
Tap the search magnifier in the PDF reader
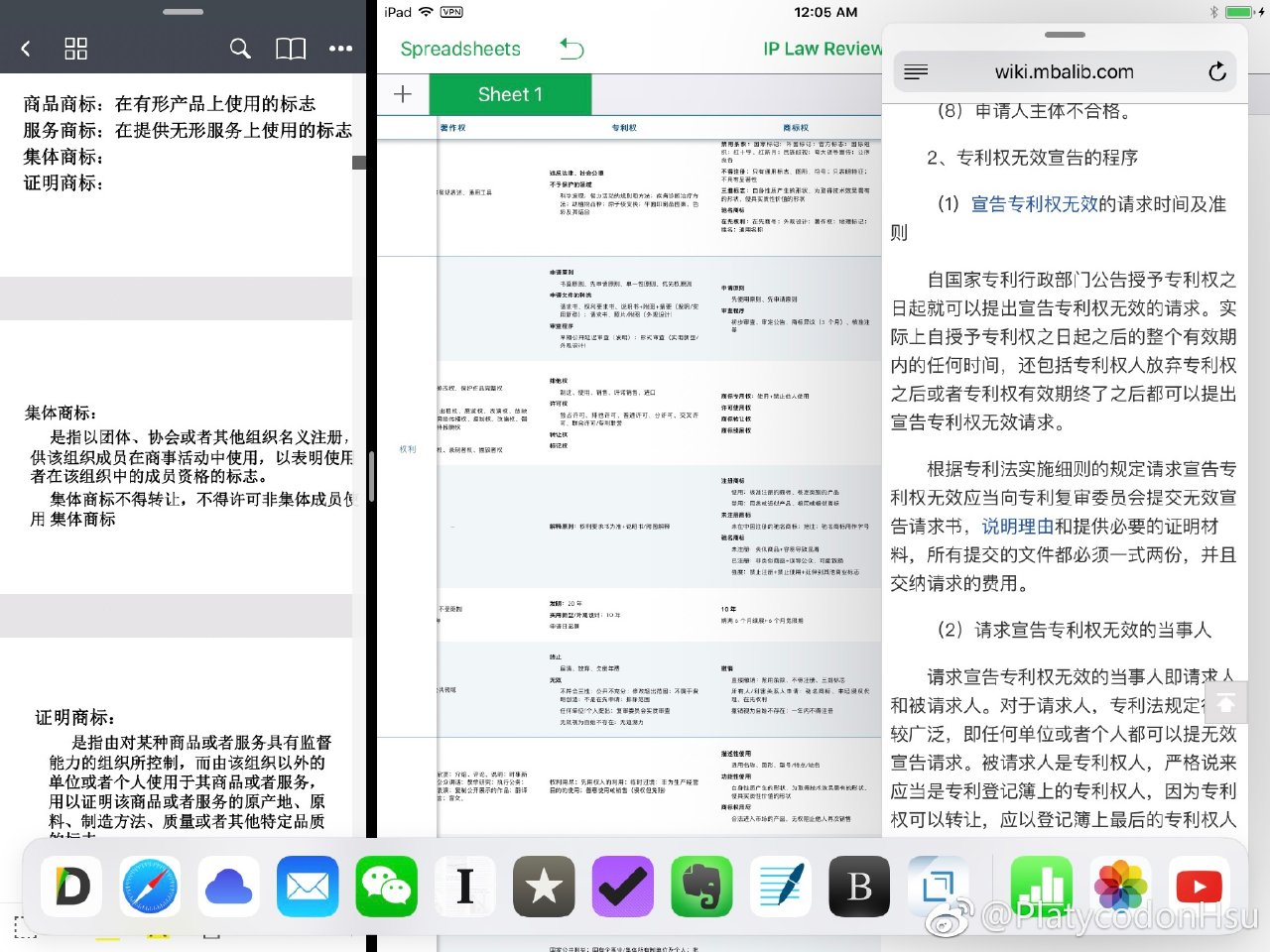(x=240, y=49)
